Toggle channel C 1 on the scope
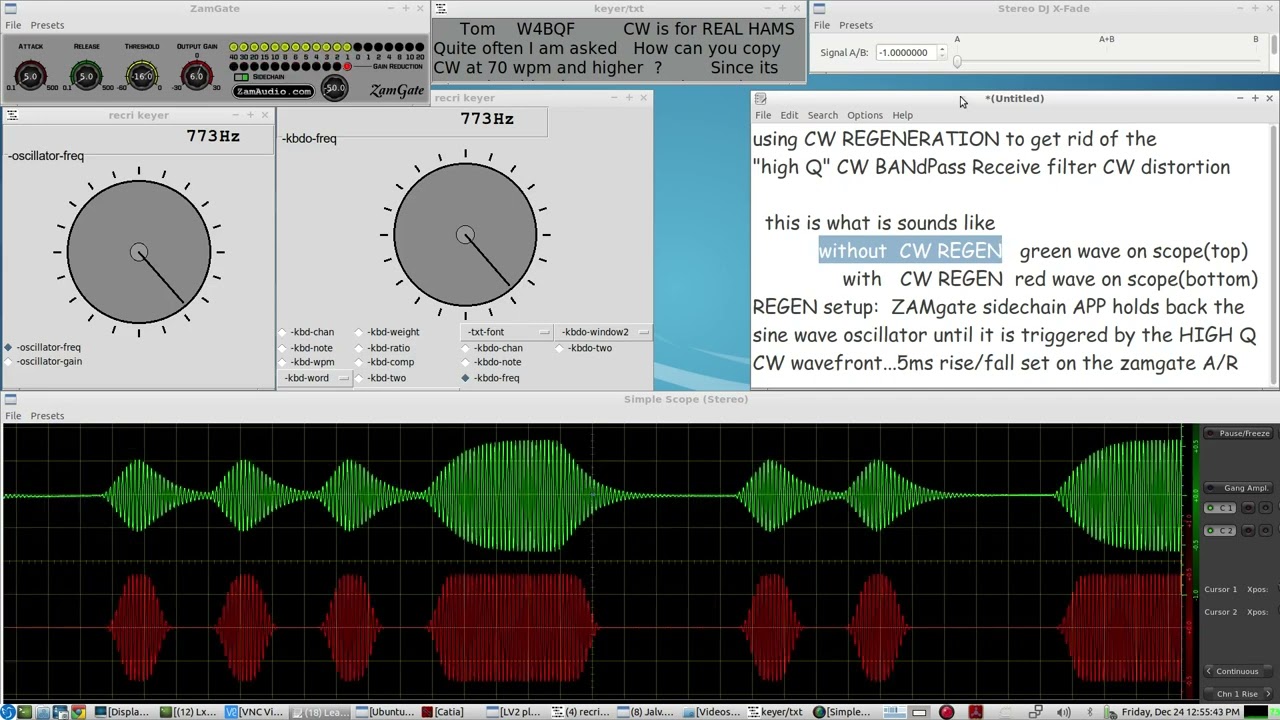 [1220, 508]
